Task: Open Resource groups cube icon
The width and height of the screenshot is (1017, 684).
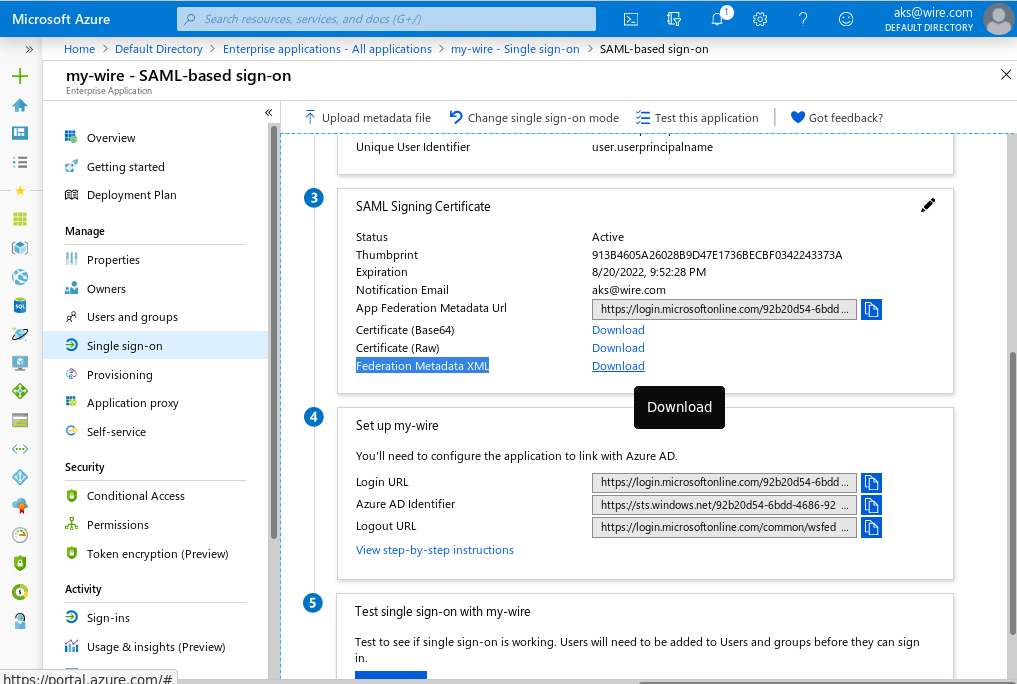Action: coord(20,248)
